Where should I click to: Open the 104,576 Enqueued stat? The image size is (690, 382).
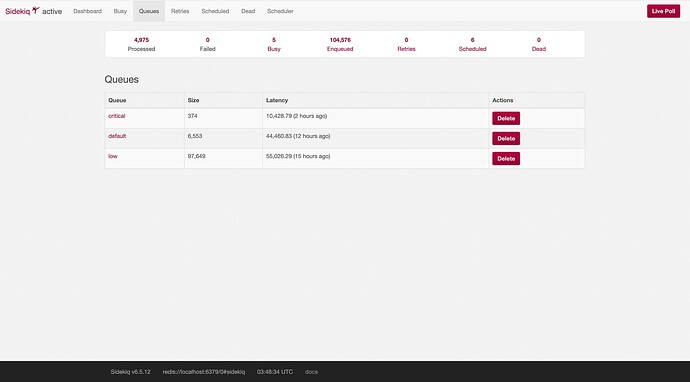pyautogui.click(x=340, y=44)
